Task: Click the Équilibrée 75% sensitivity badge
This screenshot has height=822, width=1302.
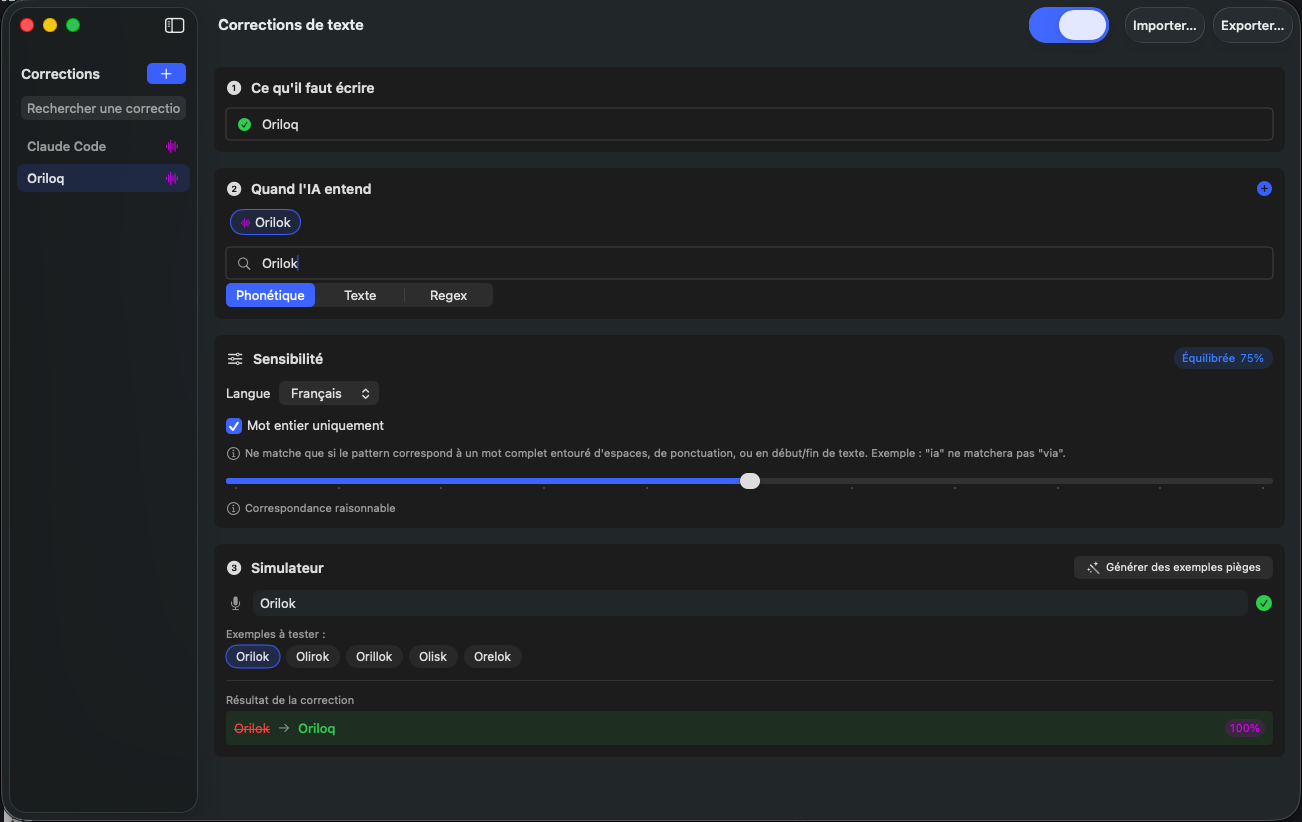Action: click(x=1223, y=358)
